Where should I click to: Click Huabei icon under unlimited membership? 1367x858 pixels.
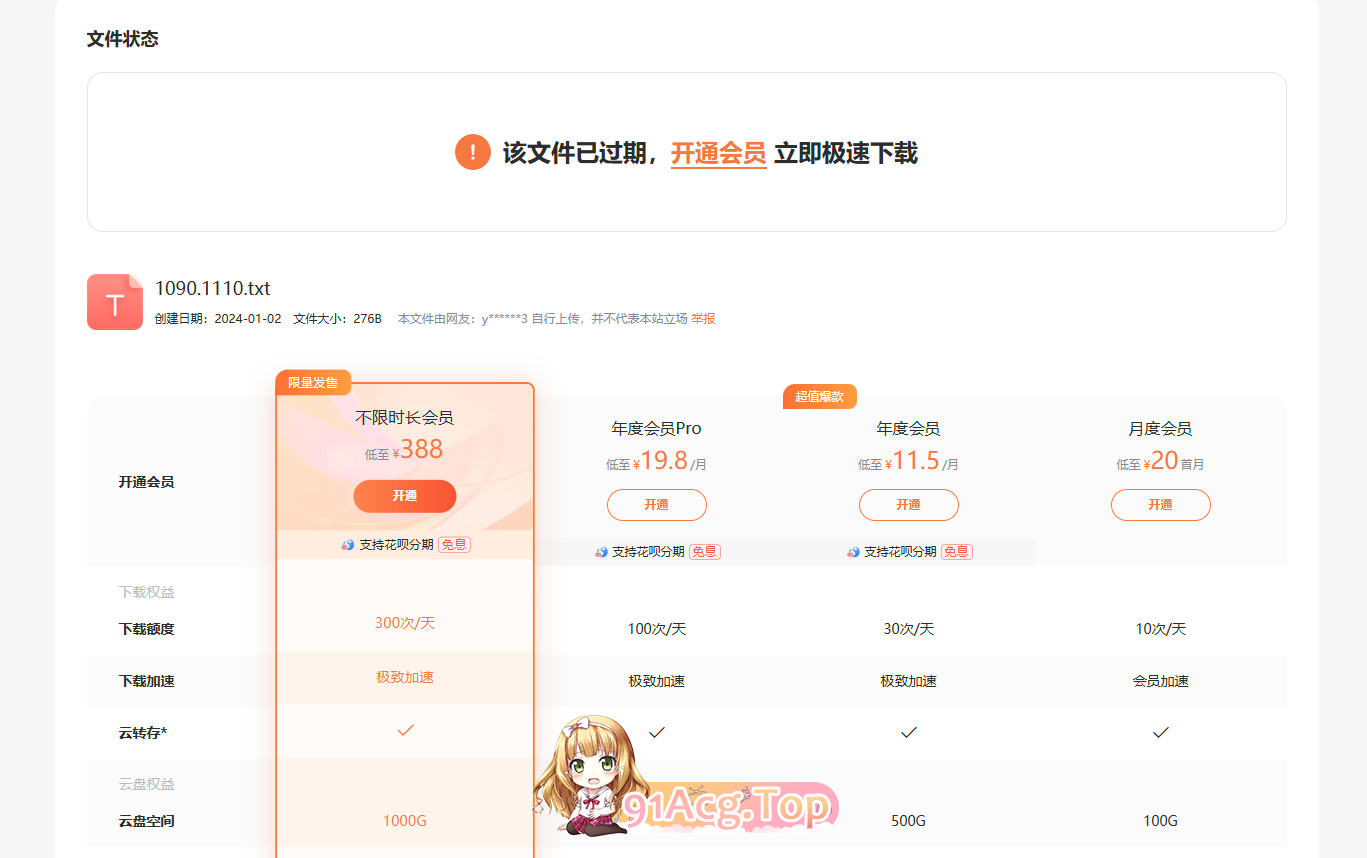pyautogui.click(x=347, y=545)
